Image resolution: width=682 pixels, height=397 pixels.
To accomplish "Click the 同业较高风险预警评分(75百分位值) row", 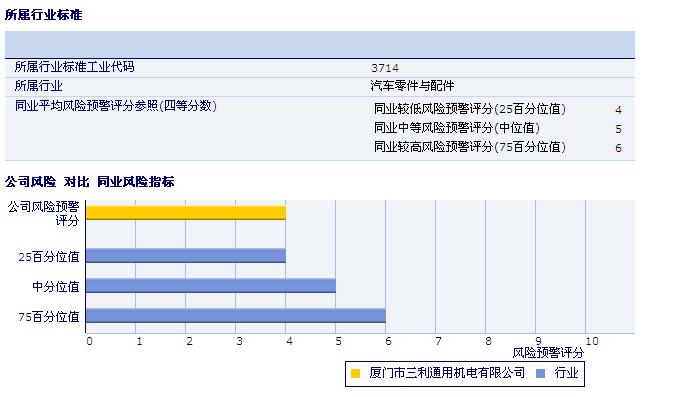I will point(498,147).
